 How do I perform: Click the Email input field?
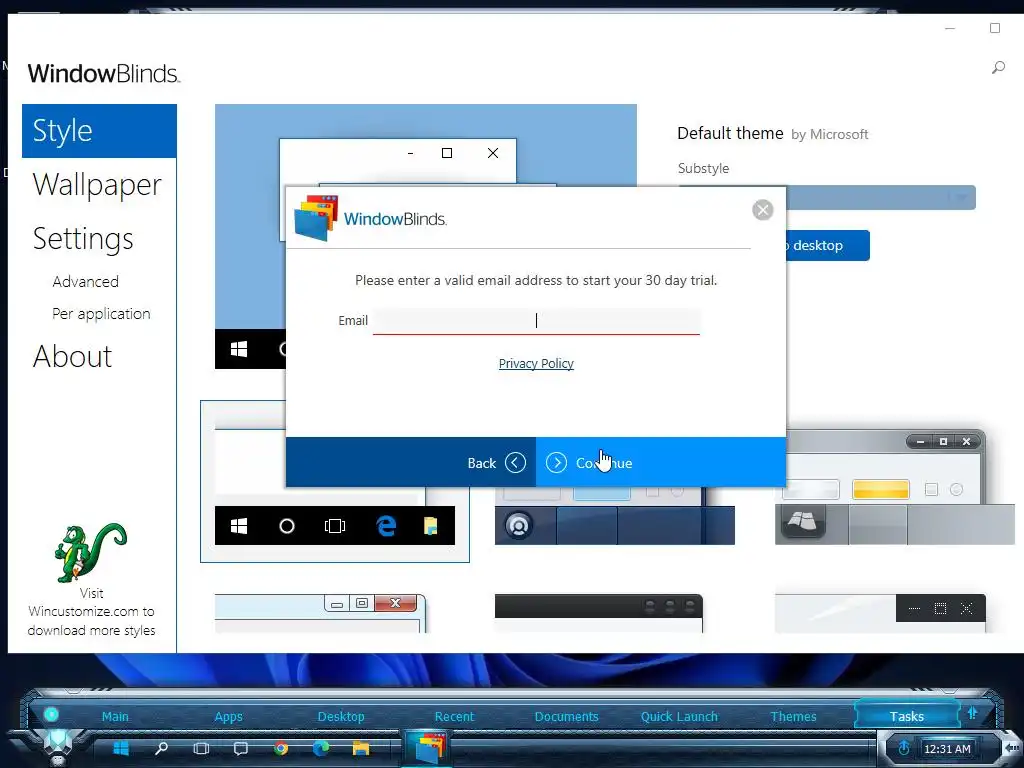pyautogui.click(x=536, y=321)
